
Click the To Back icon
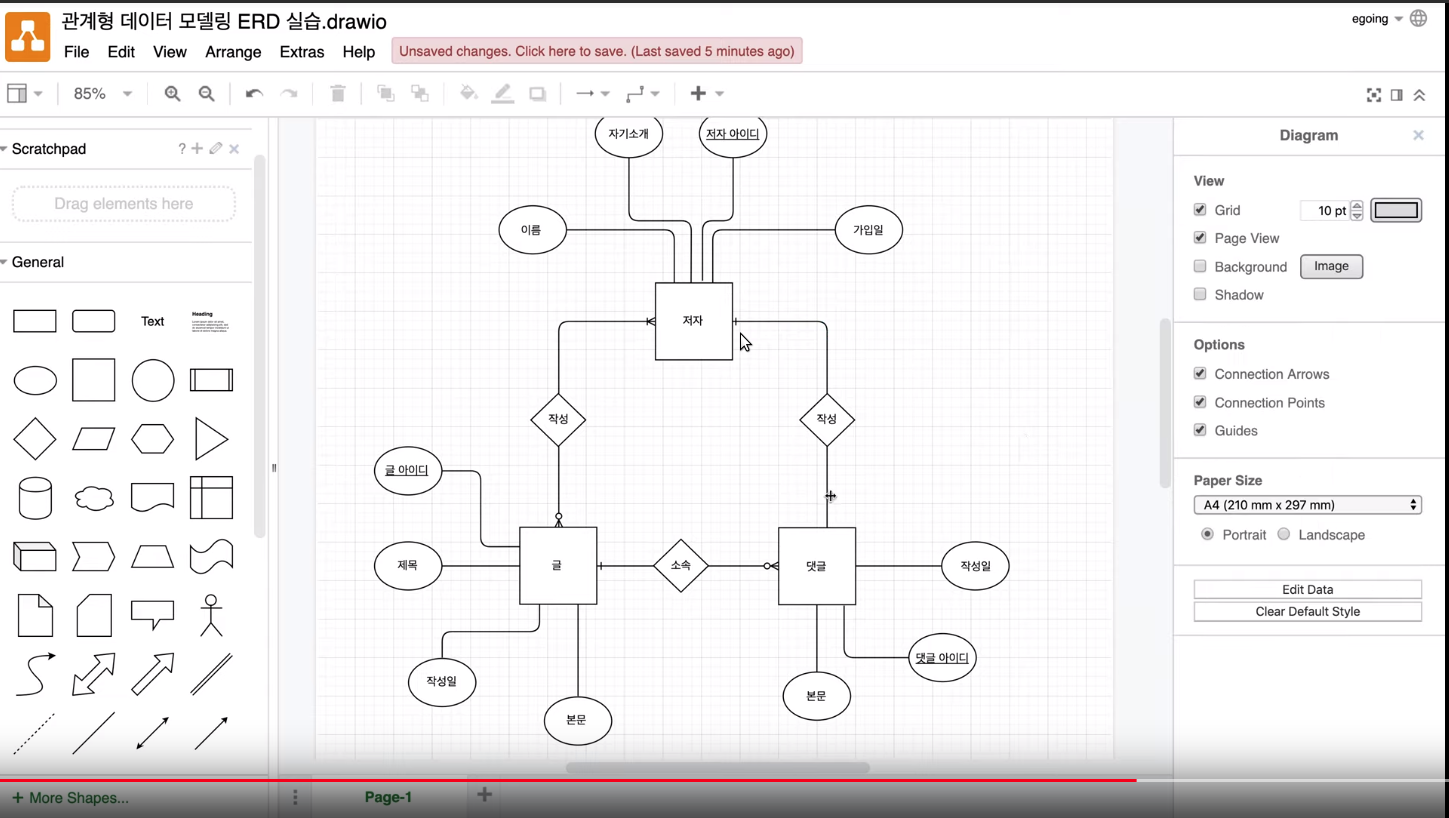click(420, 93)
